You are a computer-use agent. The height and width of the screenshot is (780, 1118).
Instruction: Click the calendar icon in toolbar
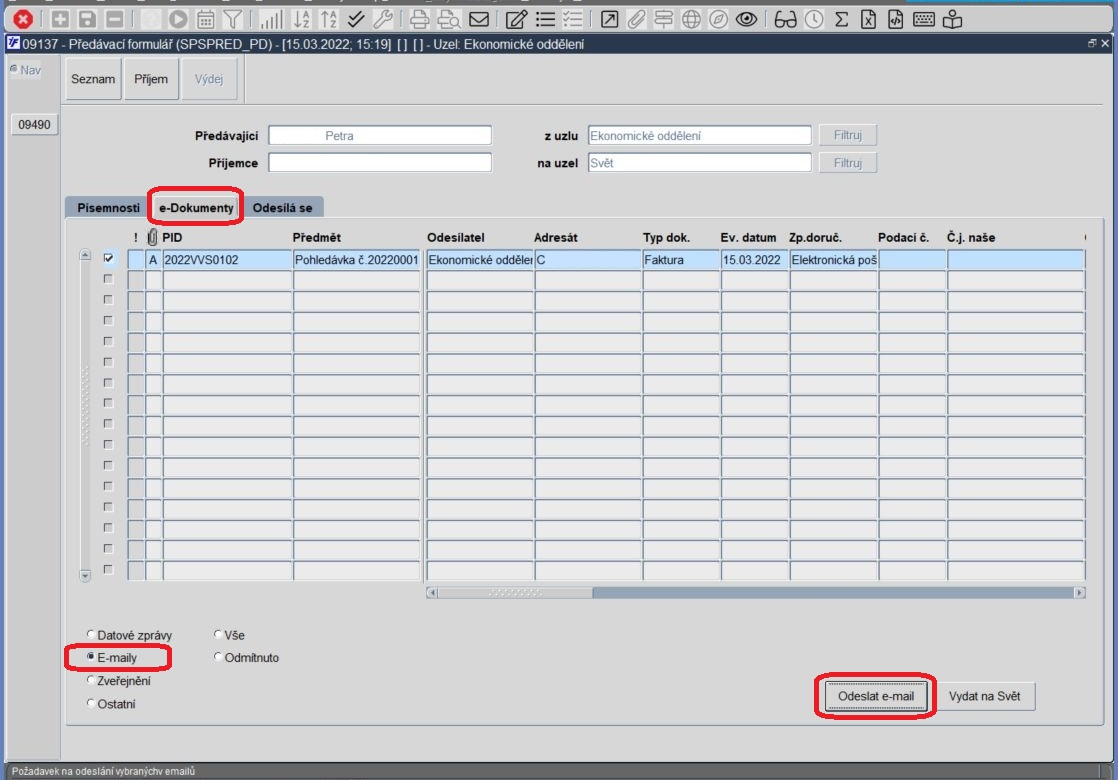coord(205,19)
